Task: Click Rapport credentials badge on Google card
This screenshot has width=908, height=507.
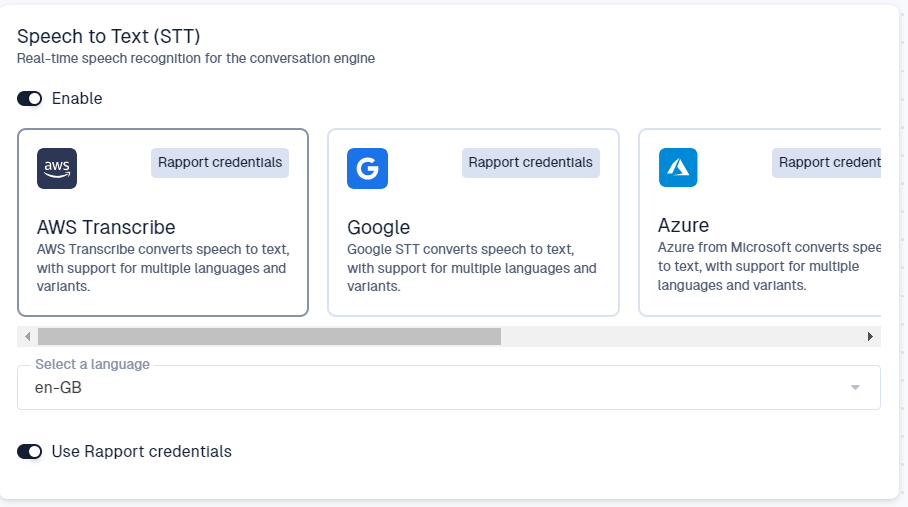Action: coord(530,163)
